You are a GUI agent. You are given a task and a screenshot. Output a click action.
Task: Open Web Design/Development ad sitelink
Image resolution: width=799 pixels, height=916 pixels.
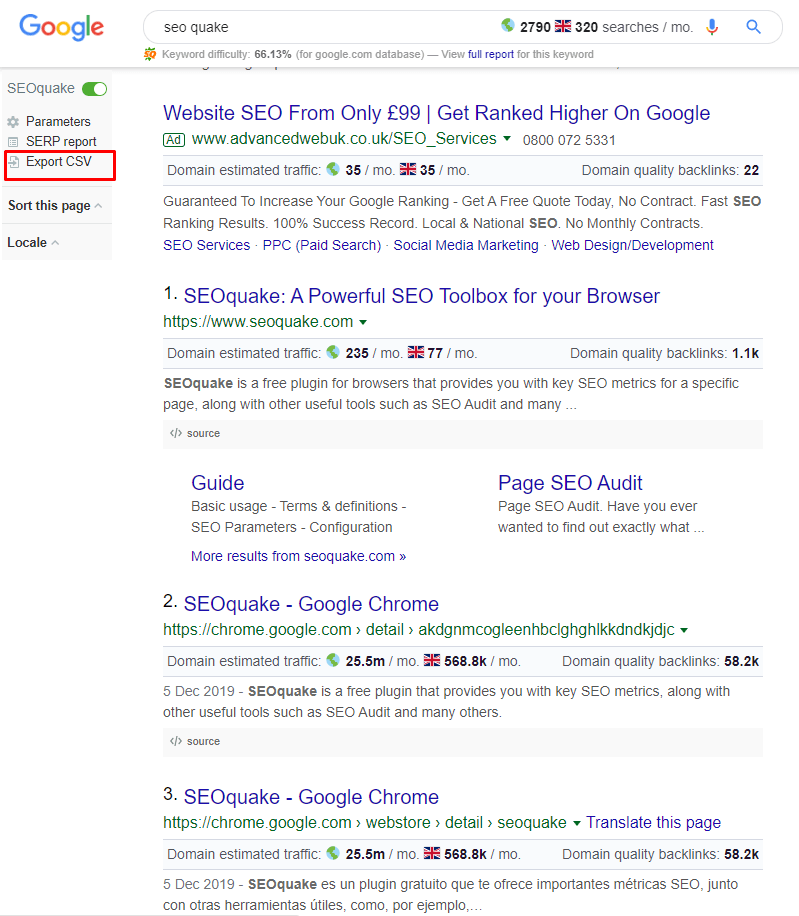(x=633, y=245)
